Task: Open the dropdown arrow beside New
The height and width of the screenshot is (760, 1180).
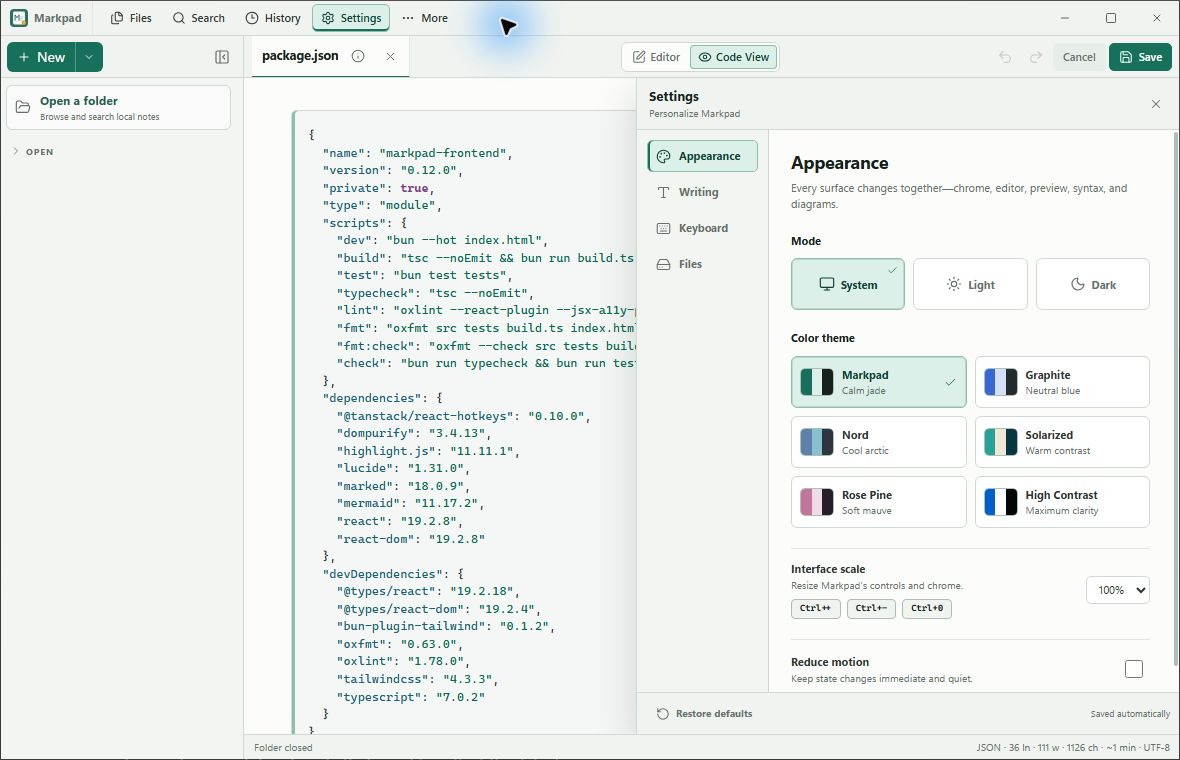Action: click(x=90, y=57)
